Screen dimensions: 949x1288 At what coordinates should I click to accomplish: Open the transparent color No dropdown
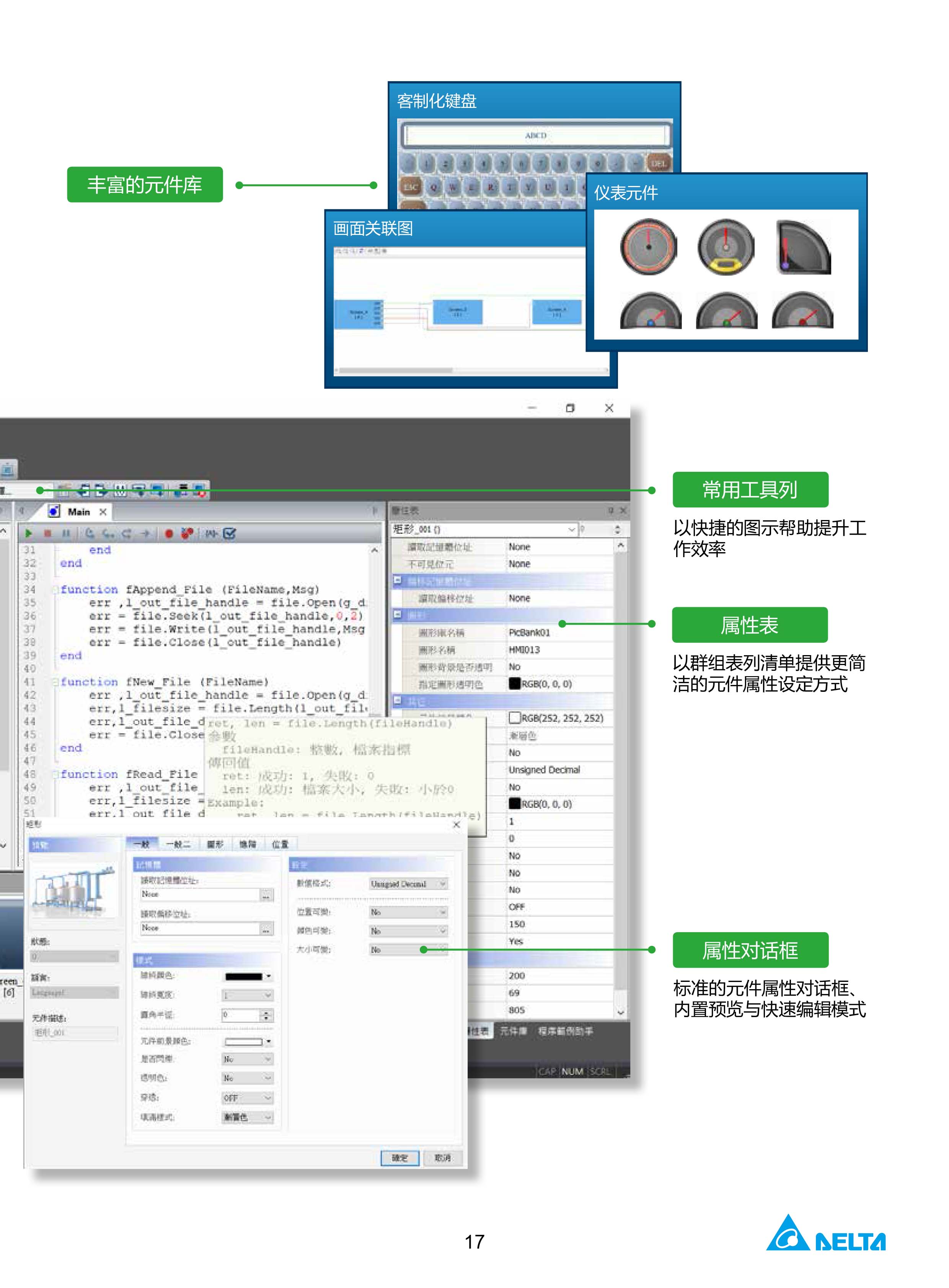coord(248,1078)
